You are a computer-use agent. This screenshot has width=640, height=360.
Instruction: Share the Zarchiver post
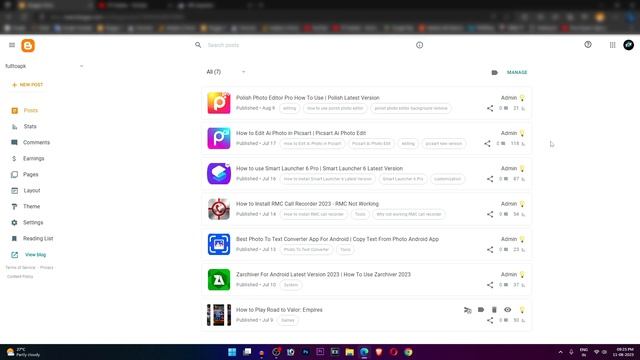[490, 285]
